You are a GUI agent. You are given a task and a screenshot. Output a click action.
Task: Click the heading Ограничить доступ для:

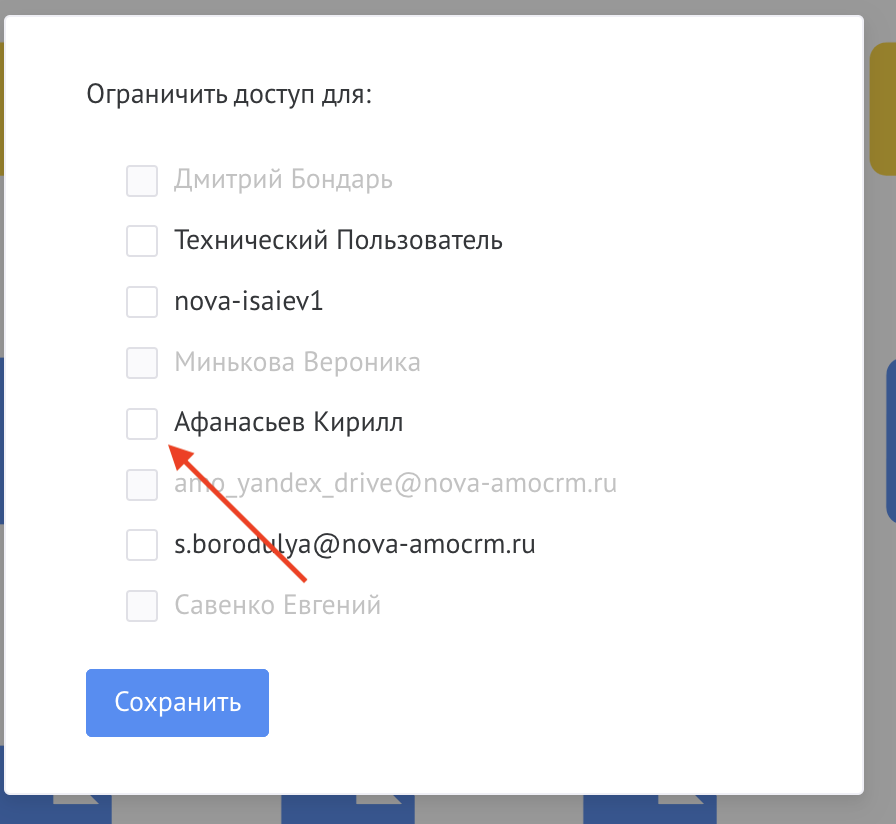(229, 95)
